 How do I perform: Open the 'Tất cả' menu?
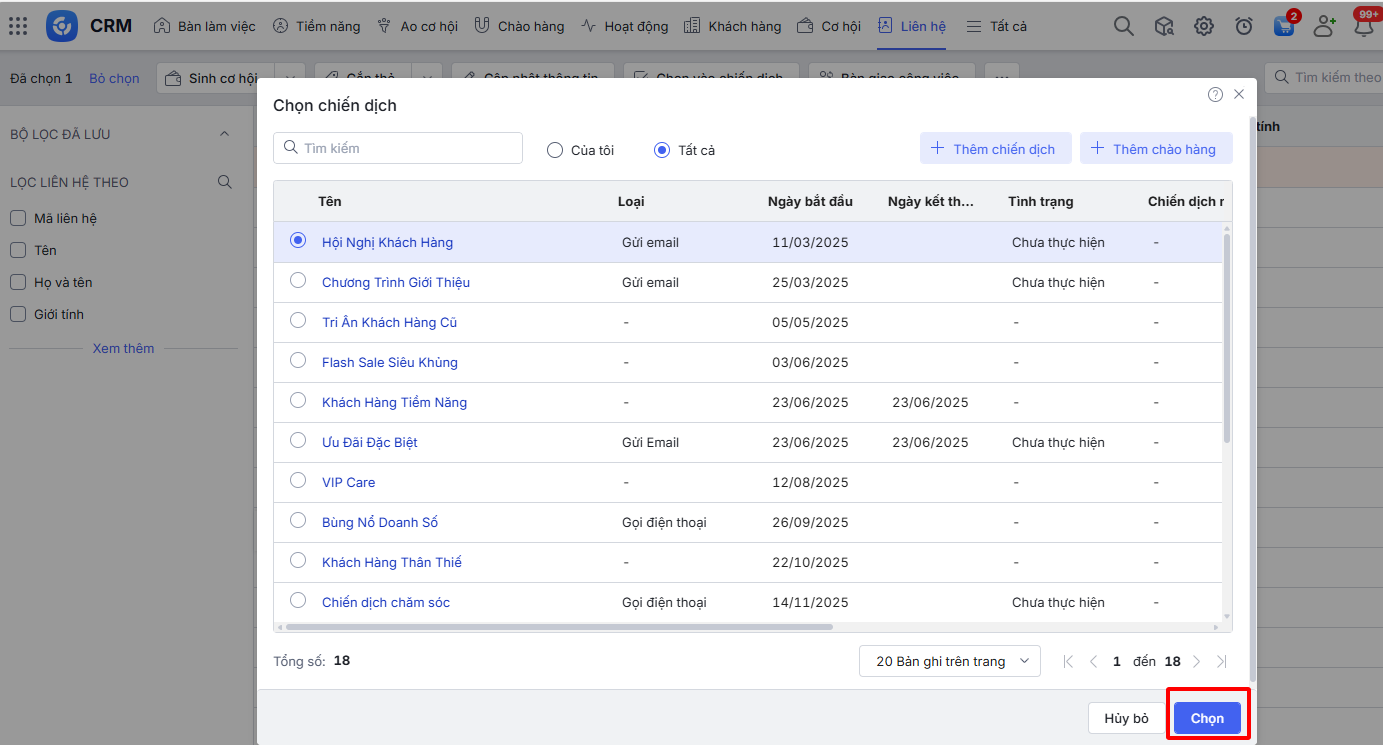[x=996, y=26]
